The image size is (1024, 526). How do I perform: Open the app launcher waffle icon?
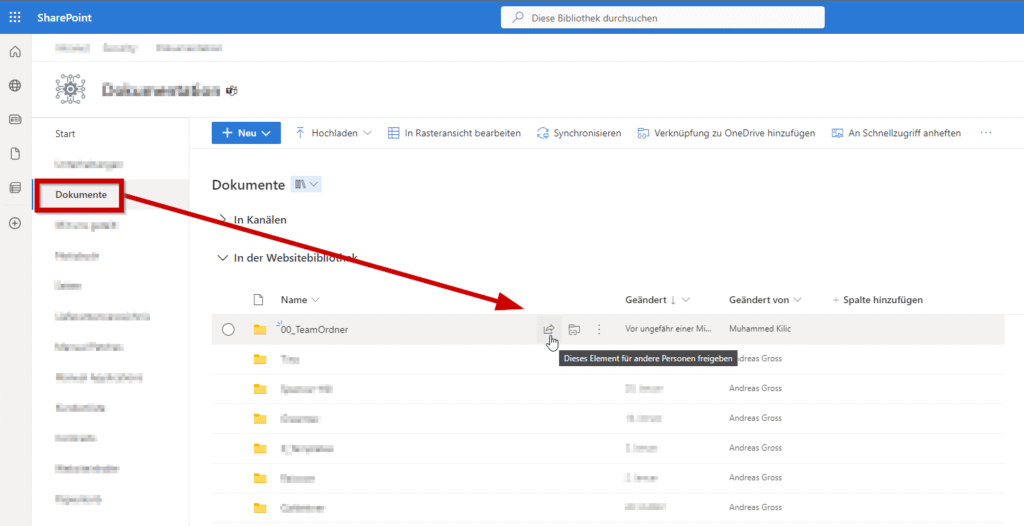pos(15,17)
